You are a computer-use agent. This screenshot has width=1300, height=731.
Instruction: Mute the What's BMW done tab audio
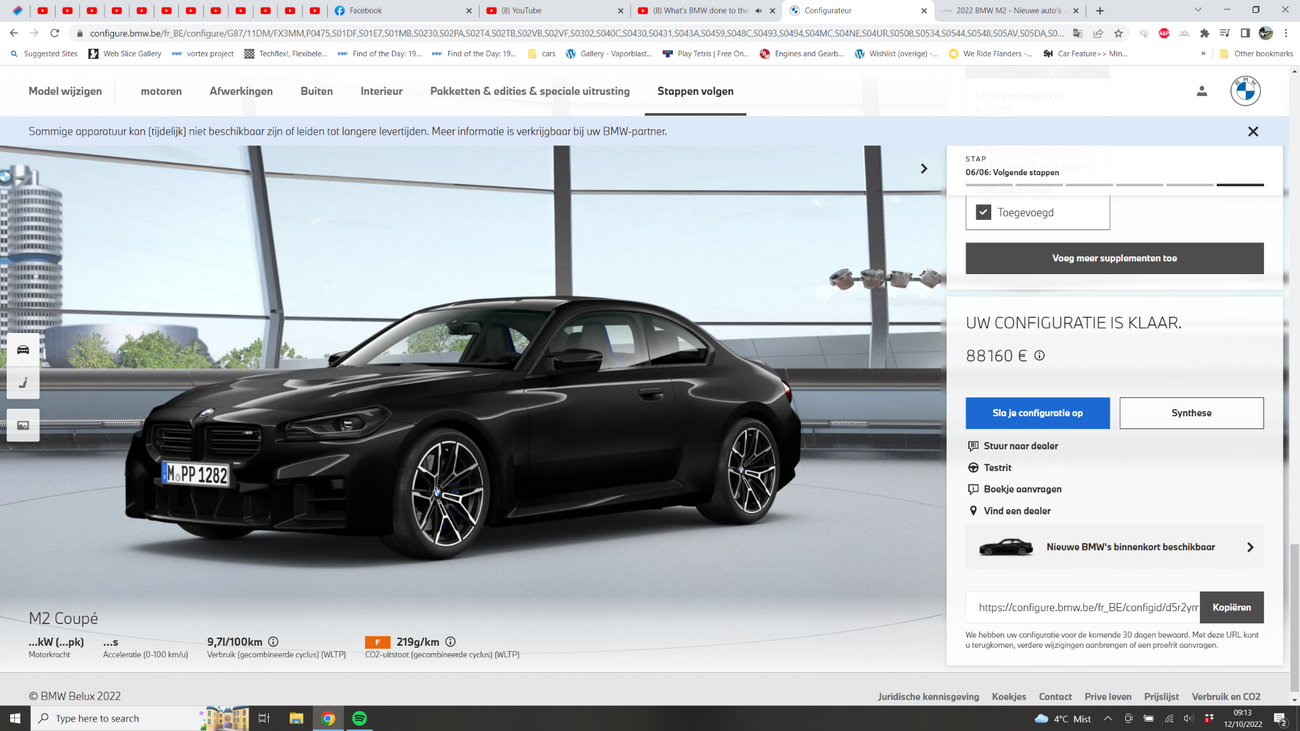pyautogui.click(x=758, y=11)
